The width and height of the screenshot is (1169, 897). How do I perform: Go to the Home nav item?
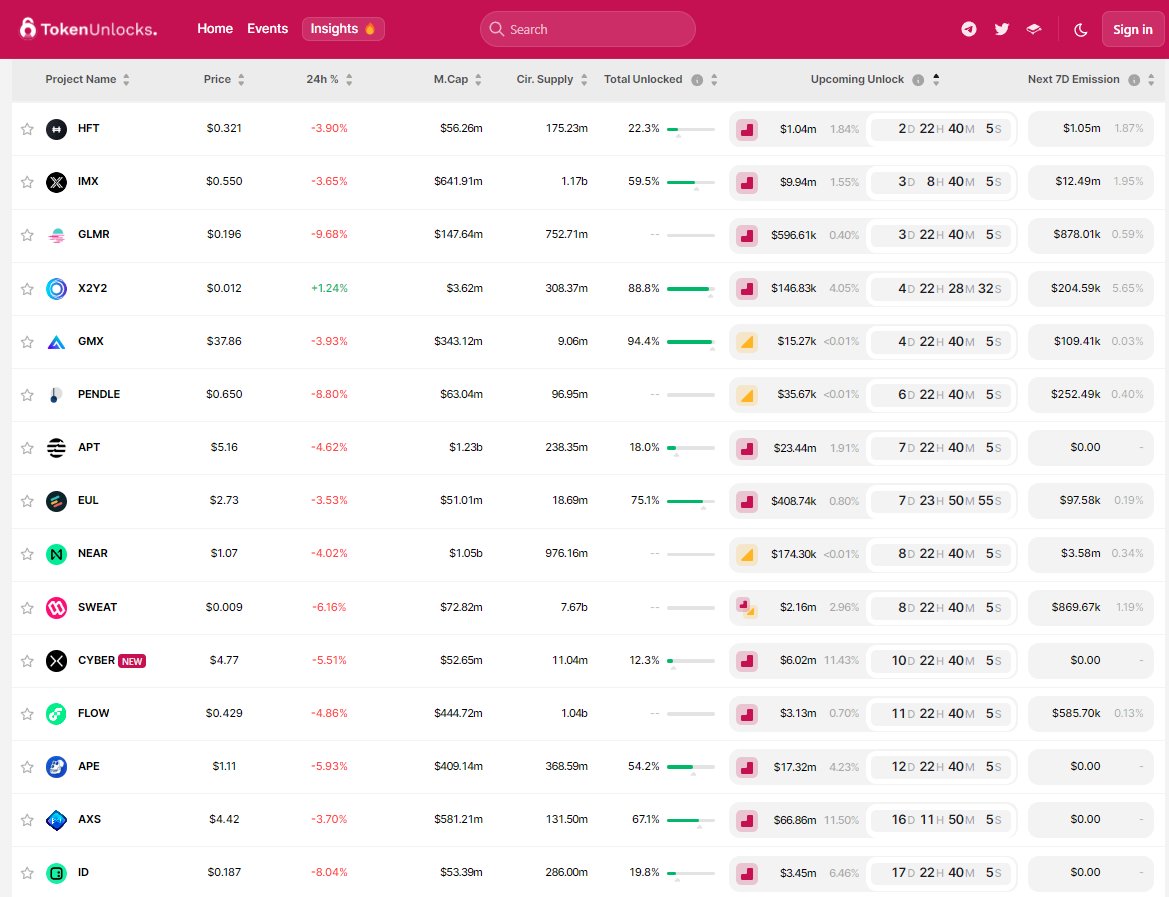point(215,28)
